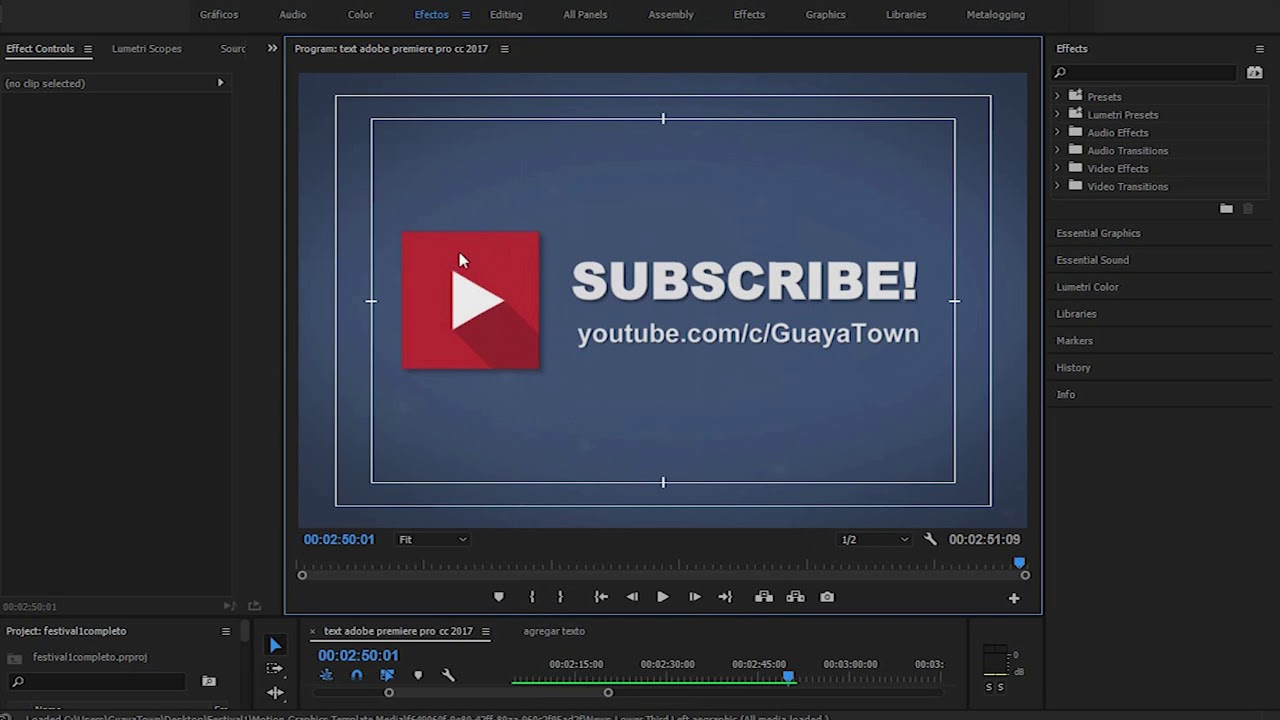Open the Program monitor panel menu

point(504,49)
